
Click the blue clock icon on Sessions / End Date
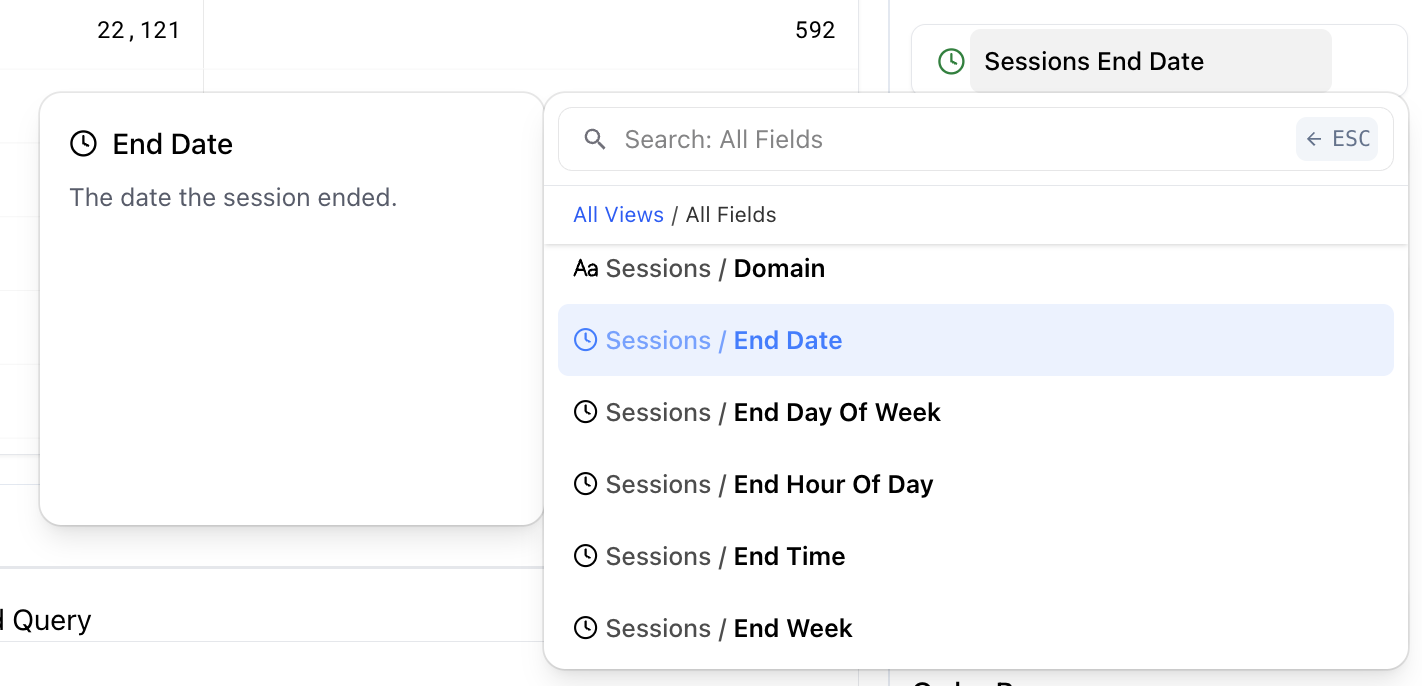pos(585,340)
